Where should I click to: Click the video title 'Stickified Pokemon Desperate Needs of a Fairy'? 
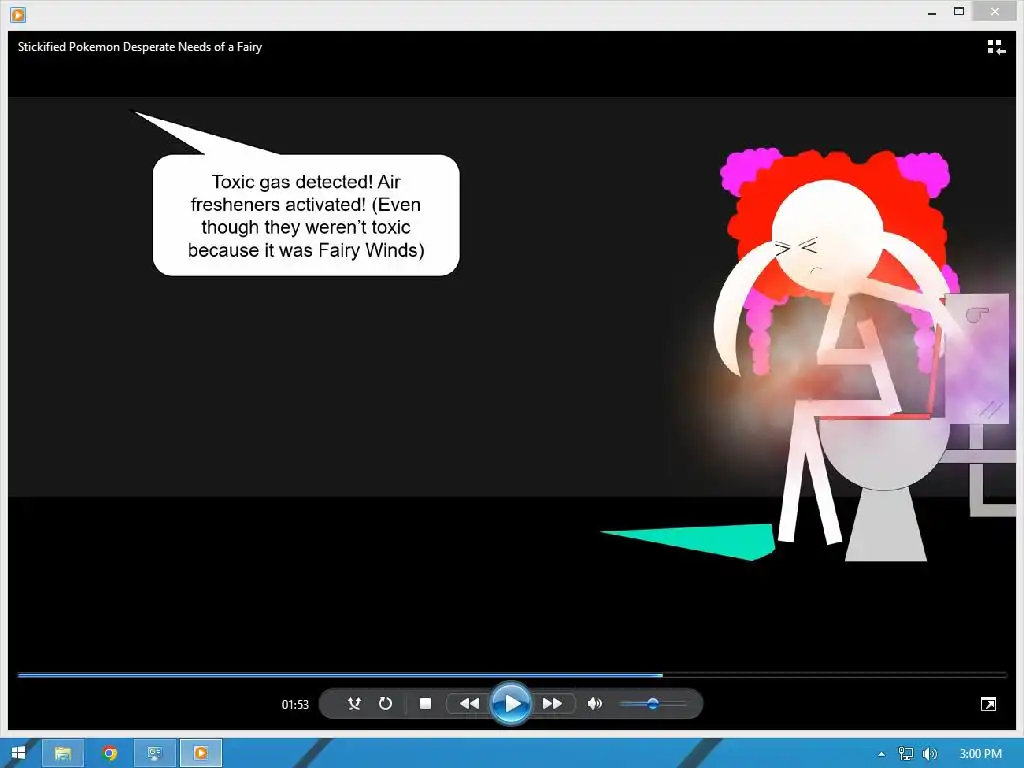point(140,47)
